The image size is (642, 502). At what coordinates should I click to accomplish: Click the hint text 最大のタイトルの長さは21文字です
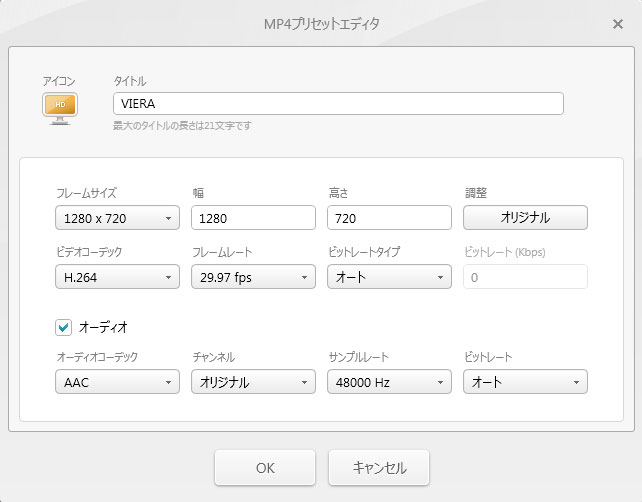pos(182,126)
